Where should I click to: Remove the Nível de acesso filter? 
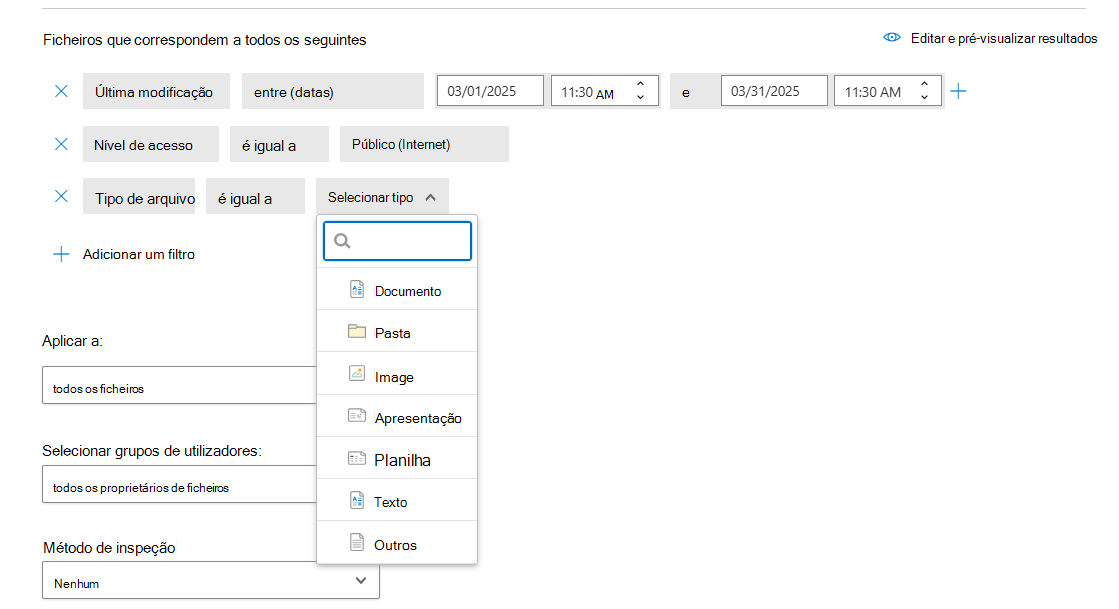[x=61, y=144]
